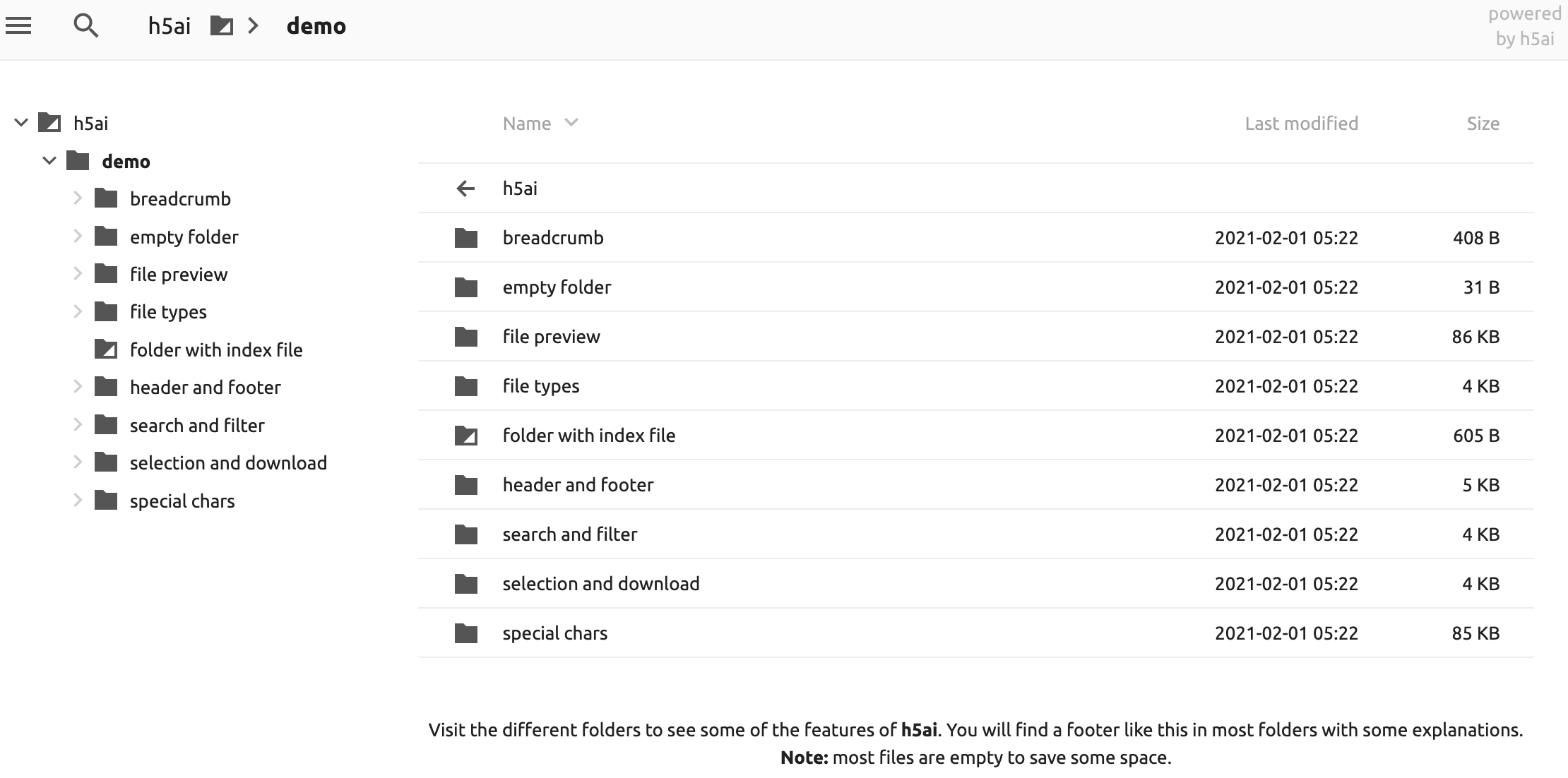Expand the breadcrumb tree folder
1568x778 pixels.
(x=78, y=198)
